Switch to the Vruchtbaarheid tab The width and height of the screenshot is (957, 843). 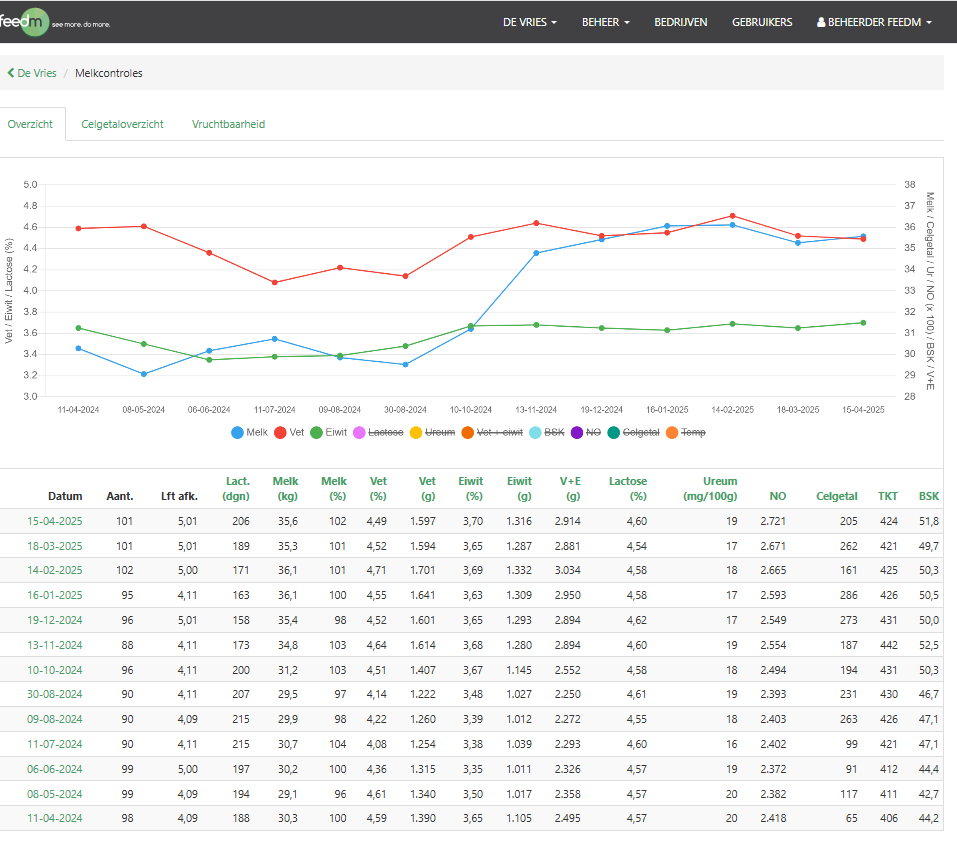coord(228,124)
